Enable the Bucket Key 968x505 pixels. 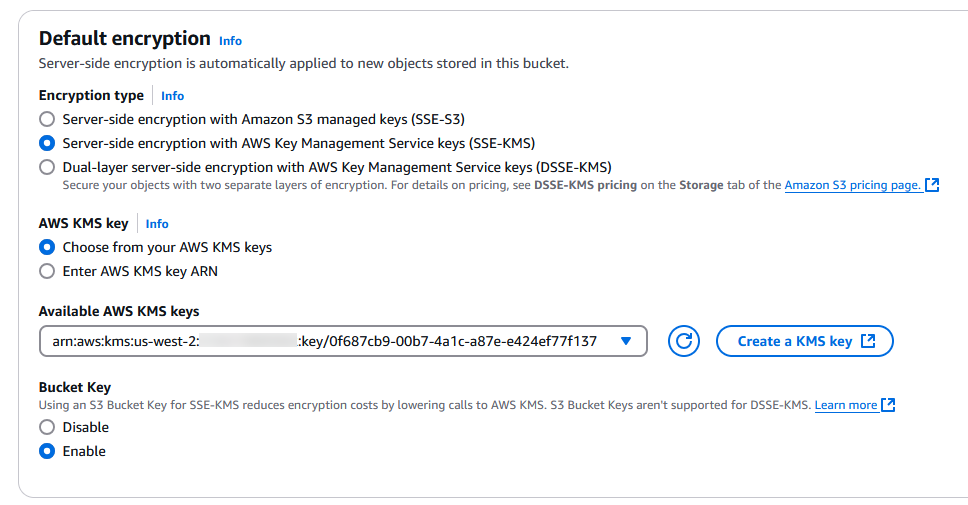pos(47,451)
